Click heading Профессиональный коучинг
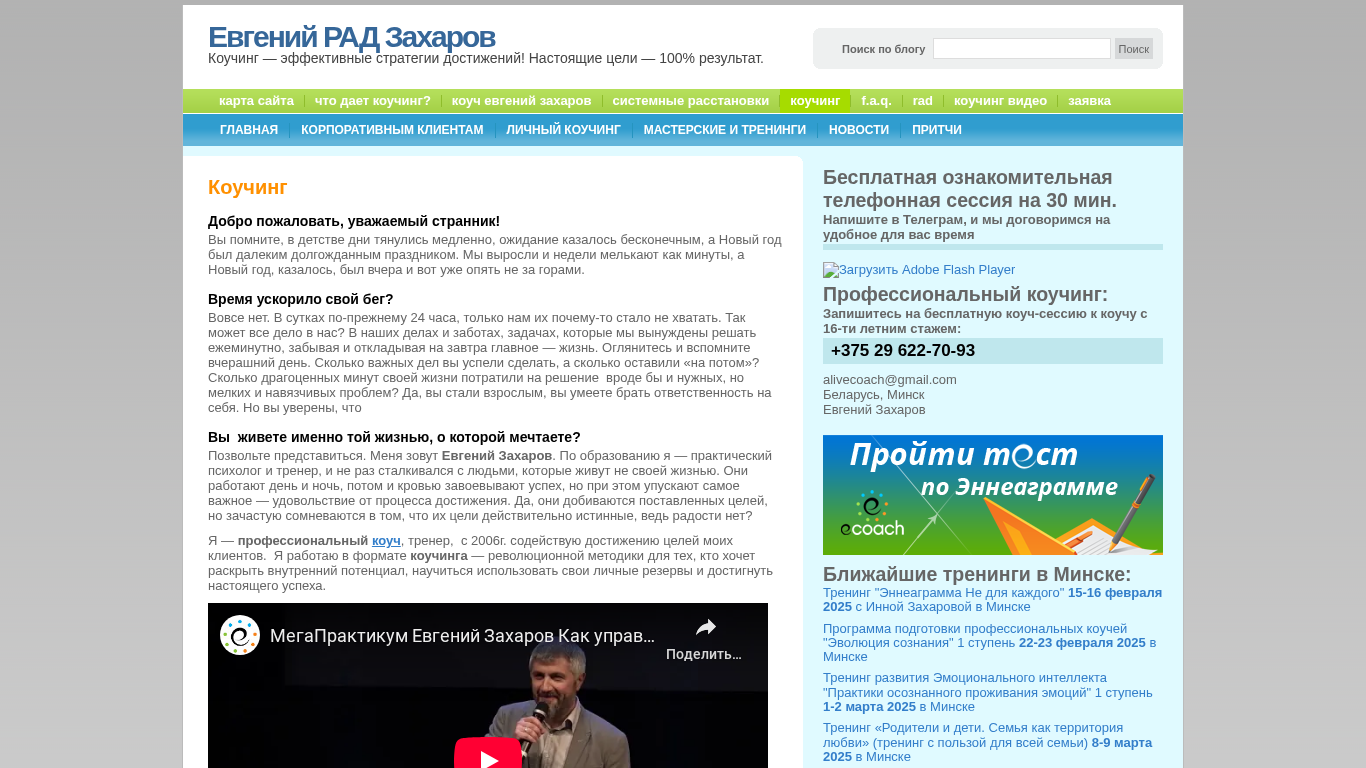Screen dimensions: 1366x768 coord(965,294)
